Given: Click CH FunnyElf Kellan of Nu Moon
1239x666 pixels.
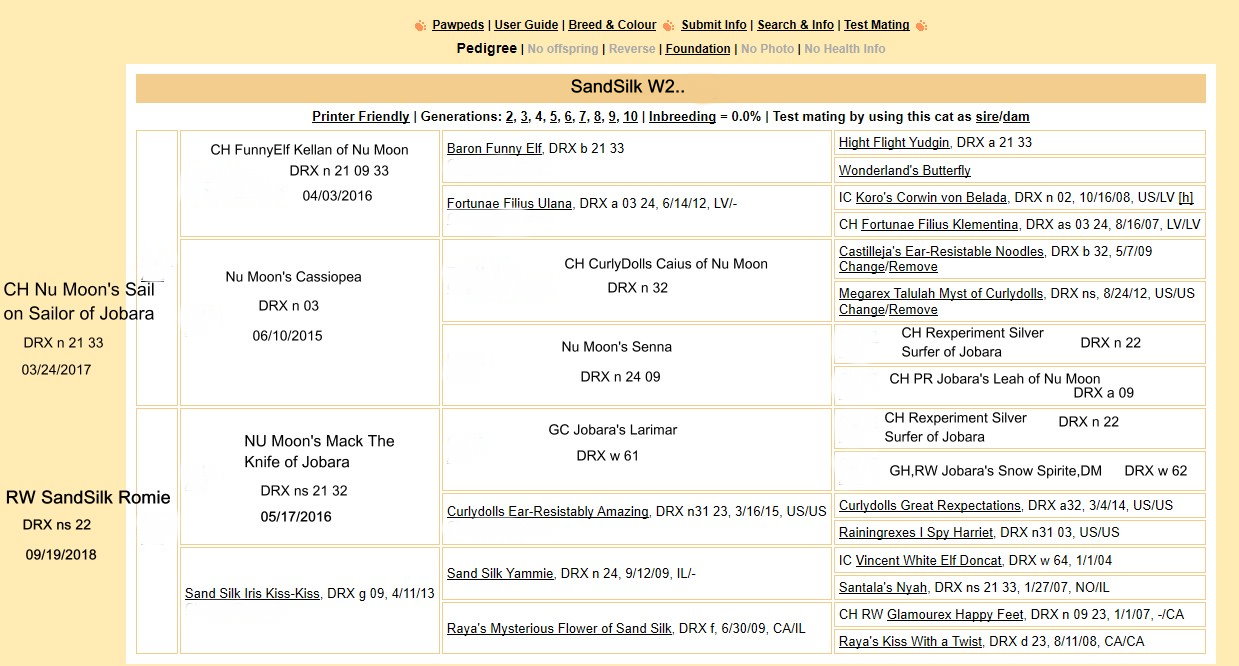Looking at the screenshot, I should (309, 150).
